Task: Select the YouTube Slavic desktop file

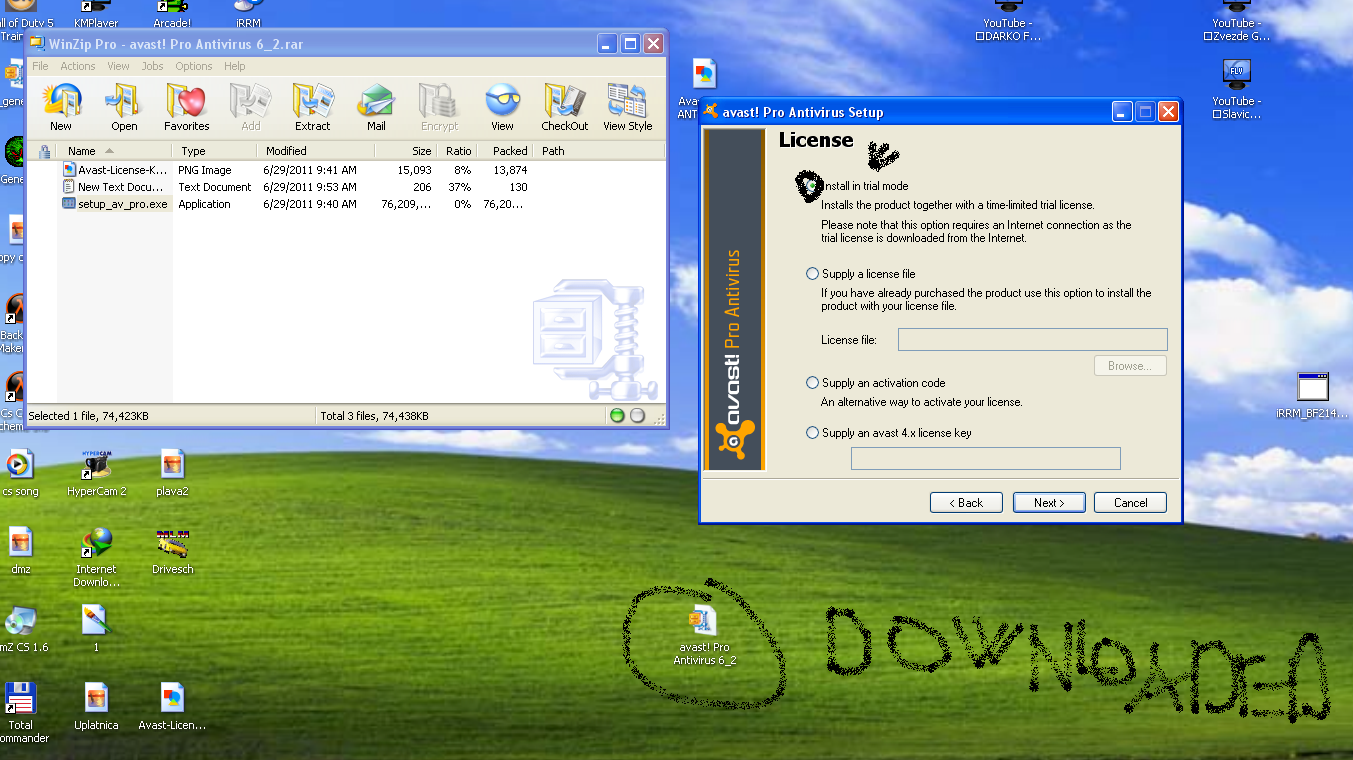Action: [1236, 90]
